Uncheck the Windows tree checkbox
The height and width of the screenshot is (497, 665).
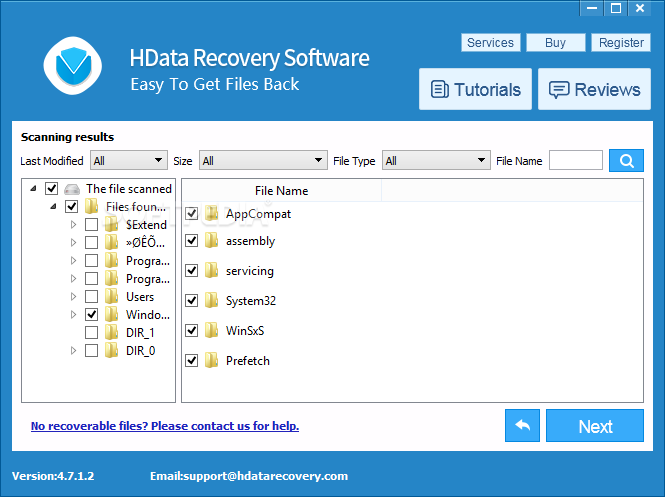tap(92, 315)
